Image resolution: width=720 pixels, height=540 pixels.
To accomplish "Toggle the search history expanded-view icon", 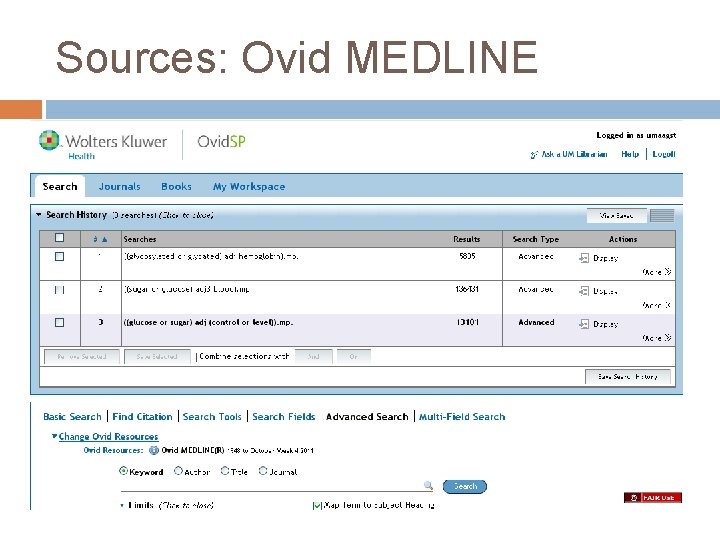I will (x=662, y=215).
